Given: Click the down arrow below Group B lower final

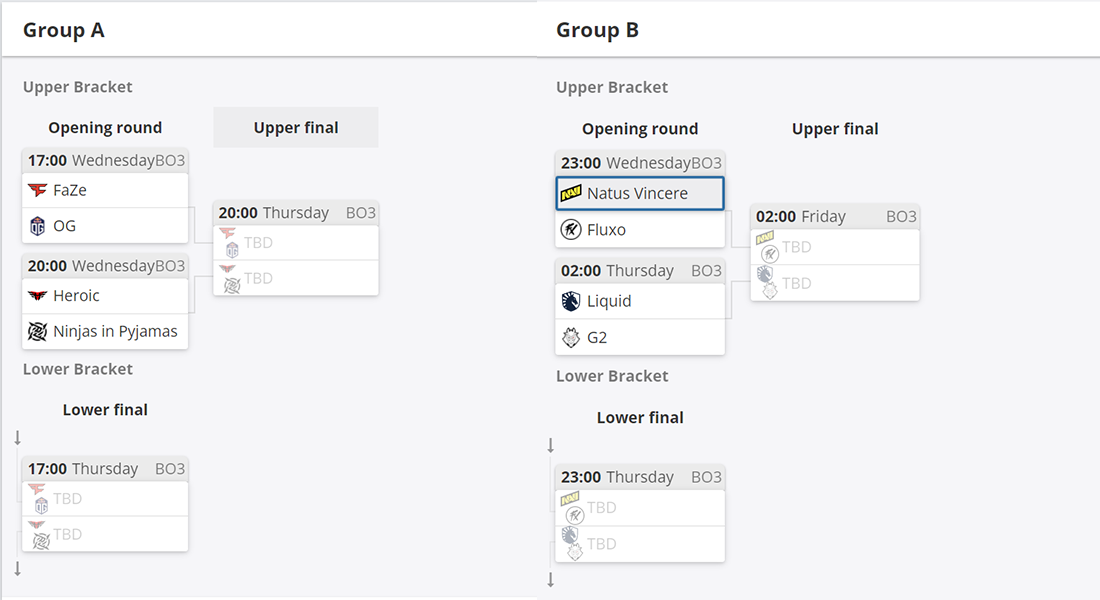Looking at the screenshot, I should [x=551, y=580].
